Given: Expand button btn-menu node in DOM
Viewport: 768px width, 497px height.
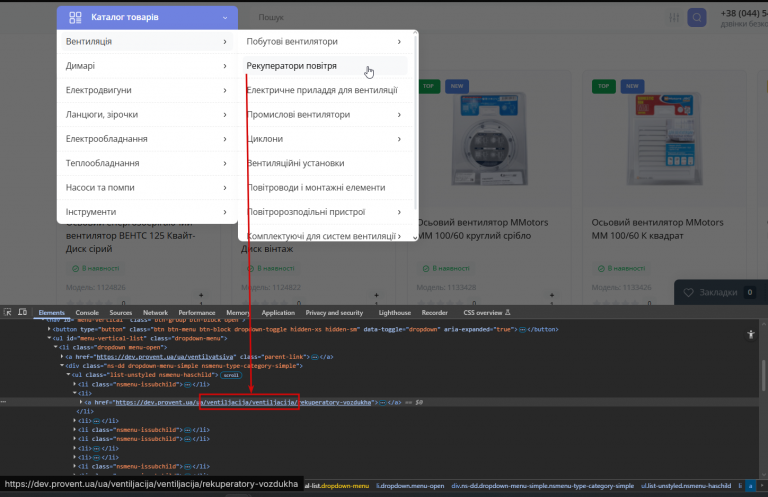Looking at the screenshot, I should 49,330.
